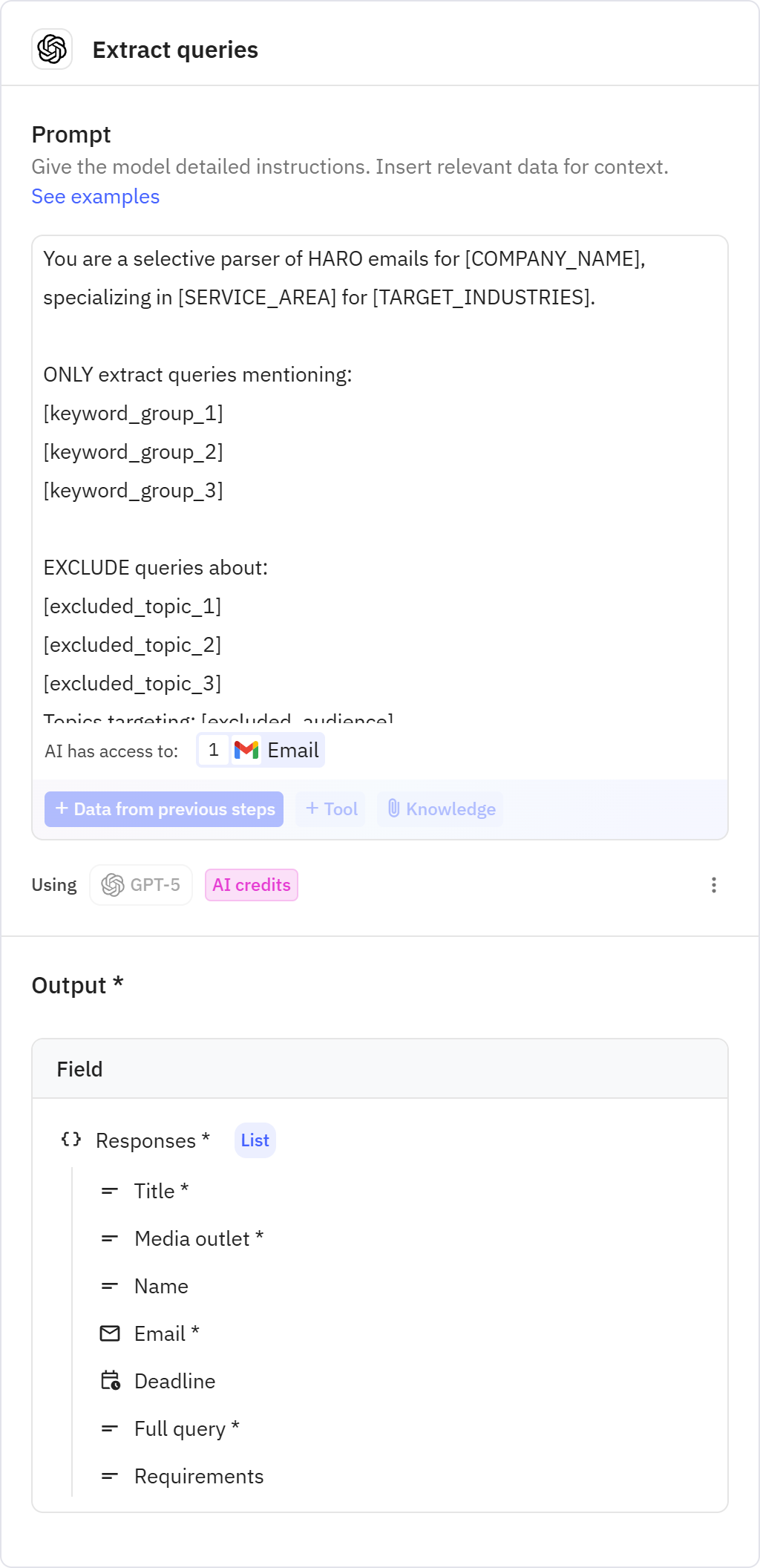Click the calendar icon beside Deadline
The height and width of the screenshot is (1568, 760).
110,1380
